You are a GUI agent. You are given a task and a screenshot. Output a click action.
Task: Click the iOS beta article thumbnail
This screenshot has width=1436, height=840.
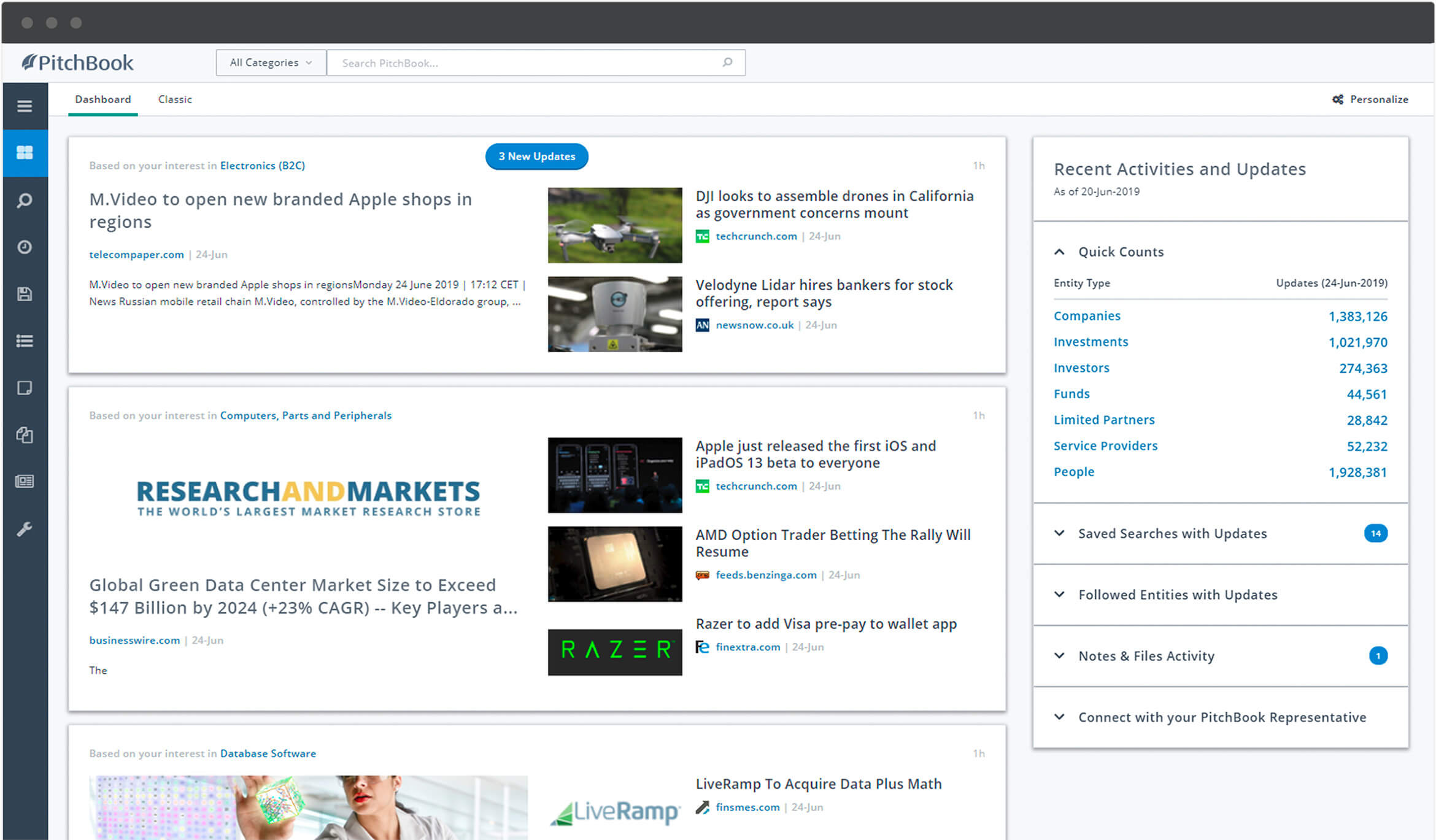(615, 475)
